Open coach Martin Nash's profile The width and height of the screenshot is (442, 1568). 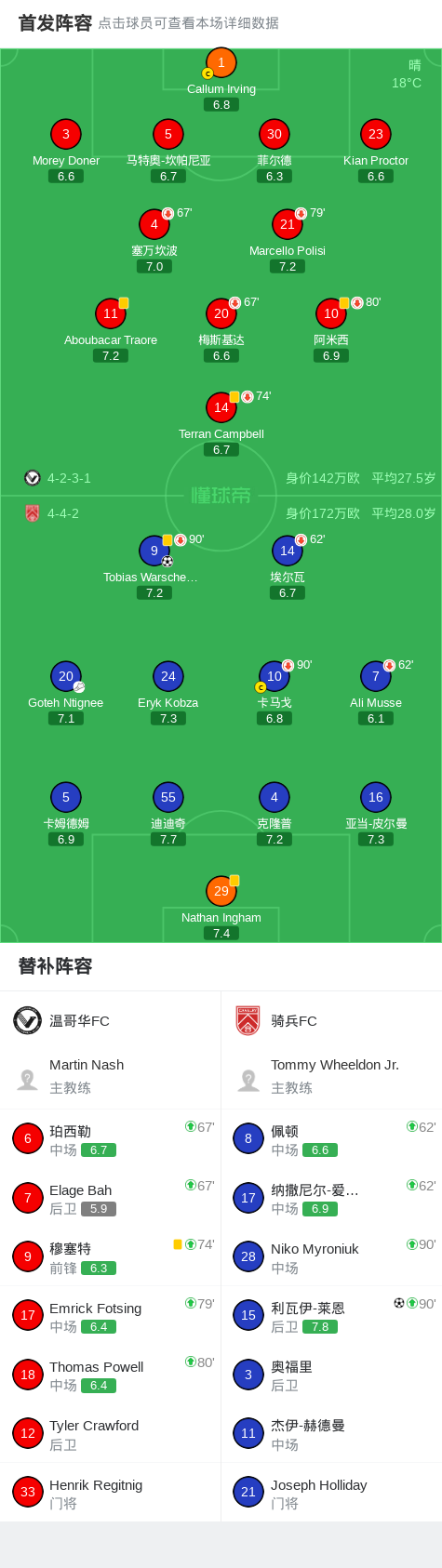click(x=111, y=1076)
